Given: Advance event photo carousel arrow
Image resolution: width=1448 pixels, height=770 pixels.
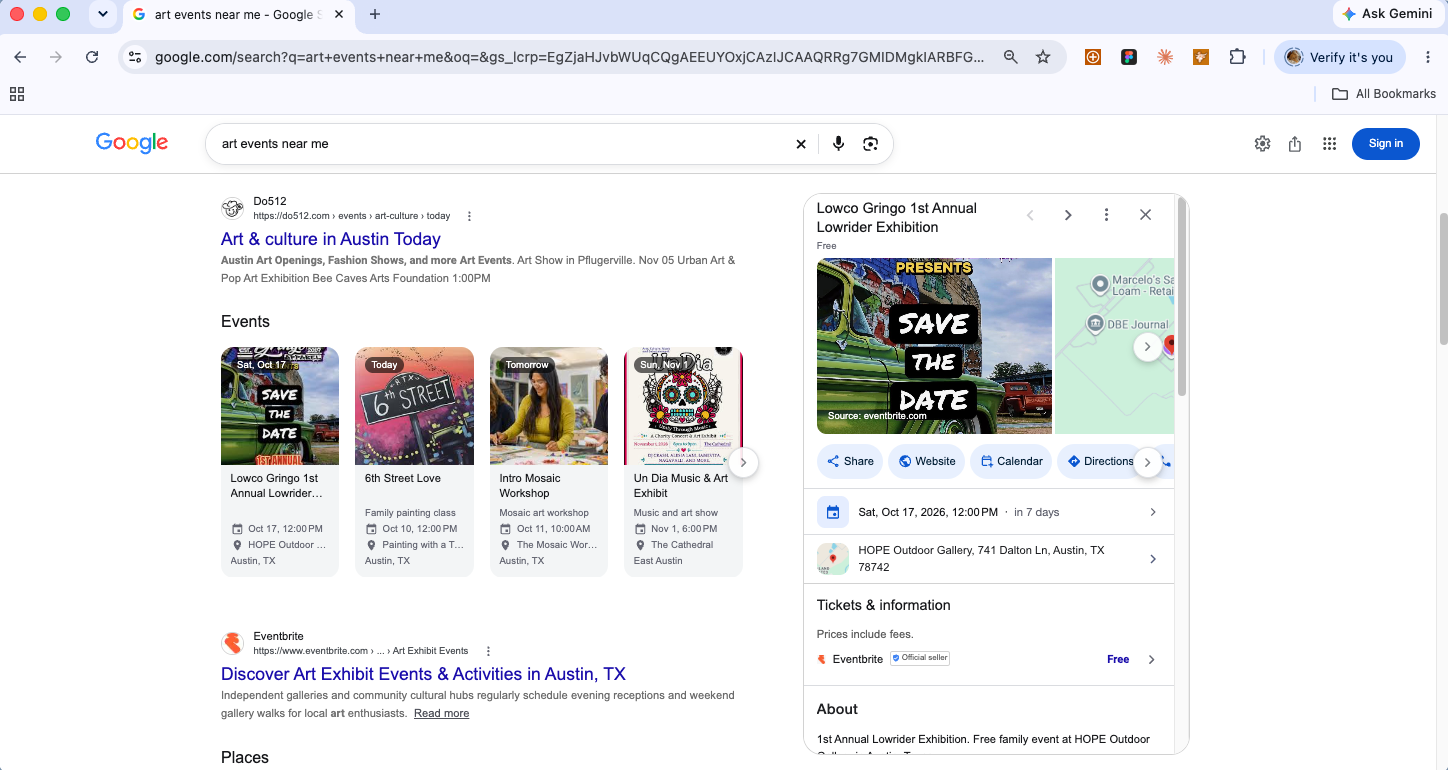Looking at the screenshot, I should [1148, 347].
